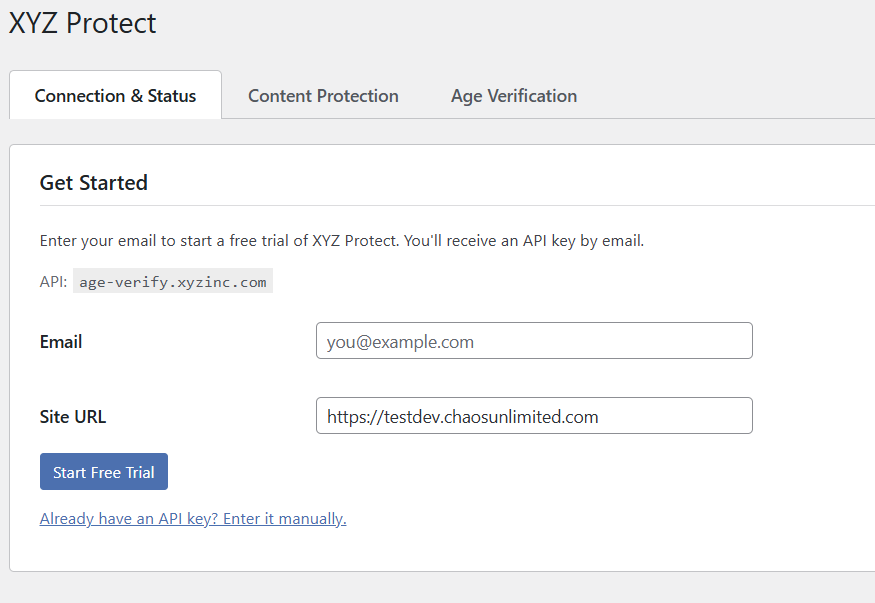Click the API label next to the address
The height and width of the screenshot is (603, 875).
coord(50,280)
